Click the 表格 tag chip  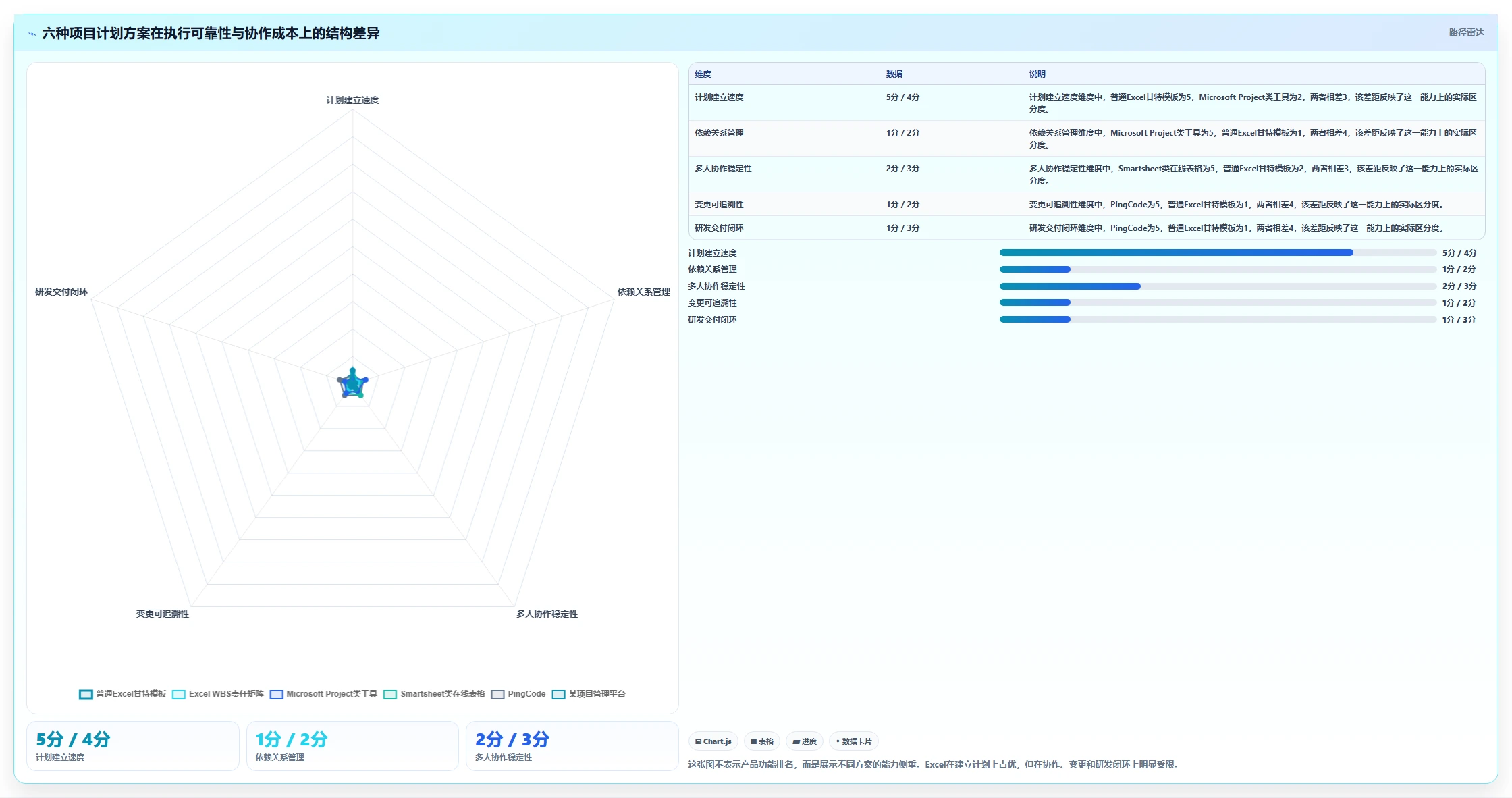click(762, 741)
